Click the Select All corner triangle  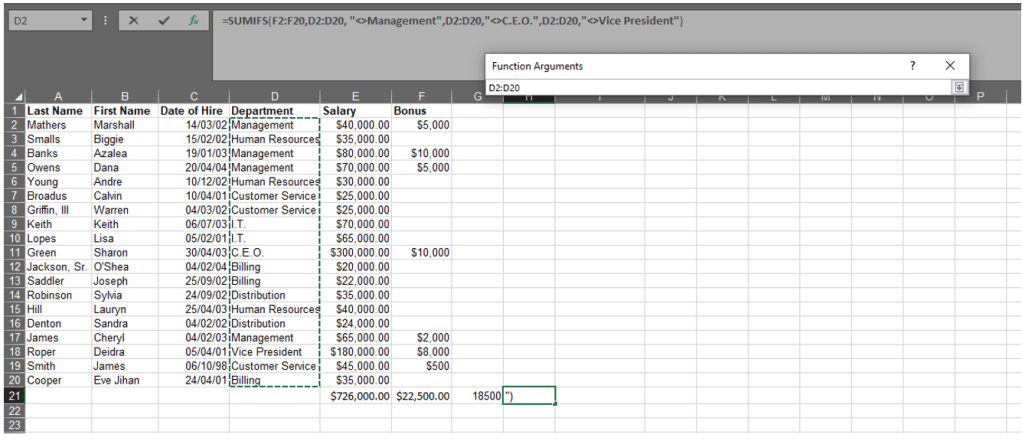[13, 97]
